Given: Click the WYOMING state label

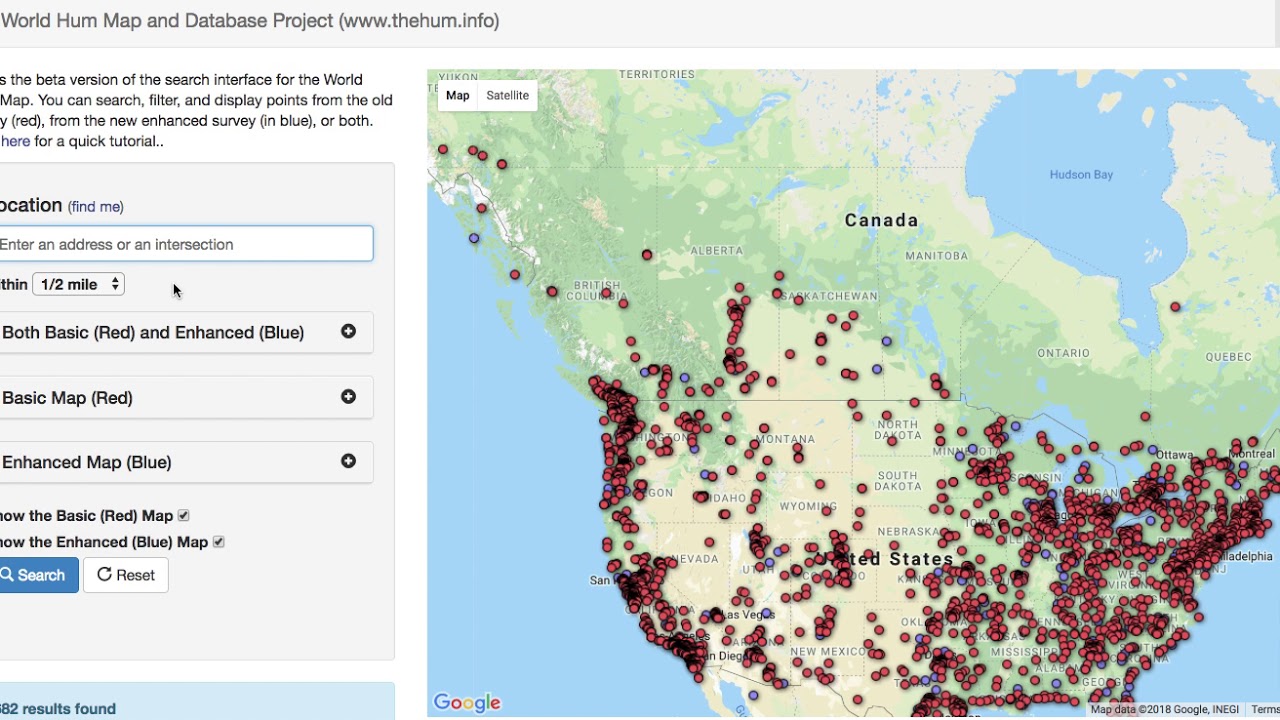Looking at the screenshot, I should pos(808,507).
